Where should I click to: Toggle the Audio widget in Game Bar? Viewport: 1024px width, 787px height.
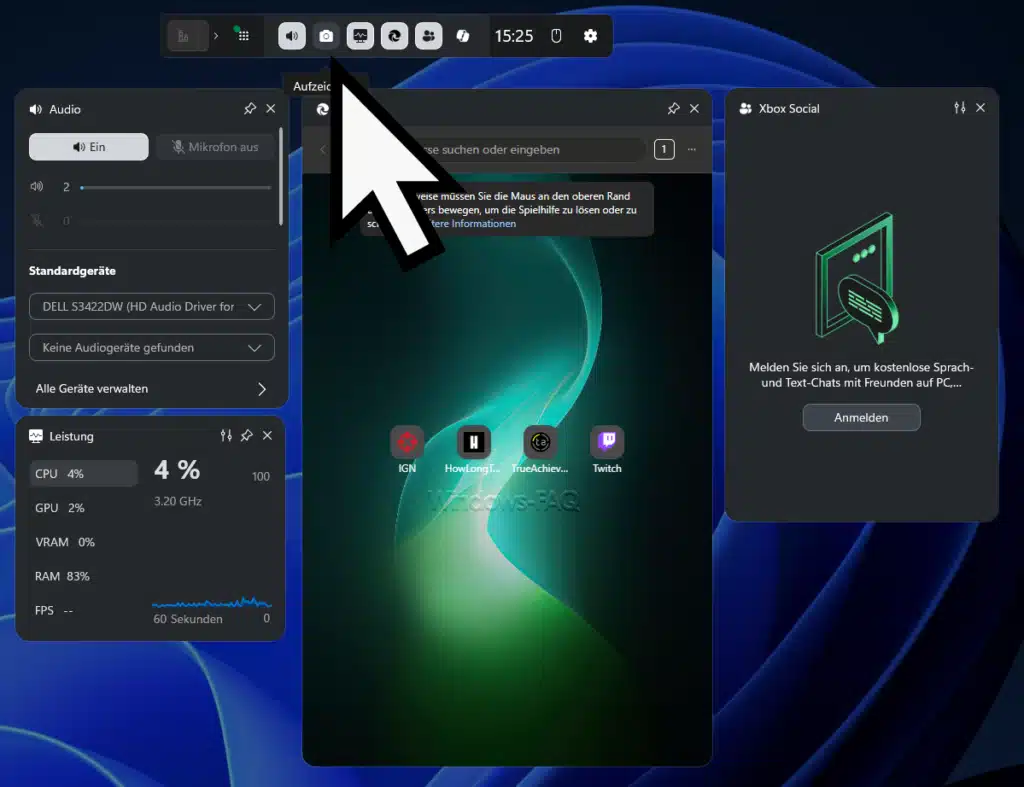292,36
